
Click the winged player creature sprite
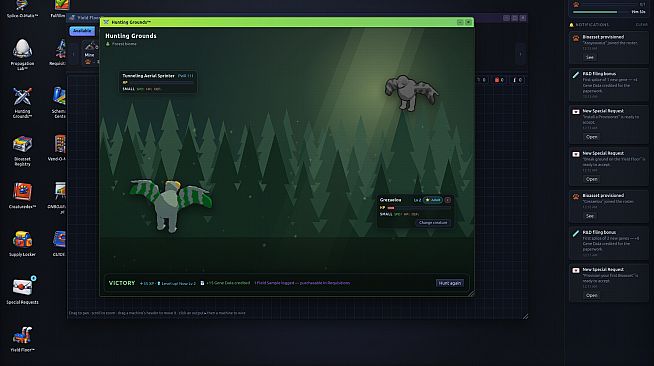coord(170,205)
